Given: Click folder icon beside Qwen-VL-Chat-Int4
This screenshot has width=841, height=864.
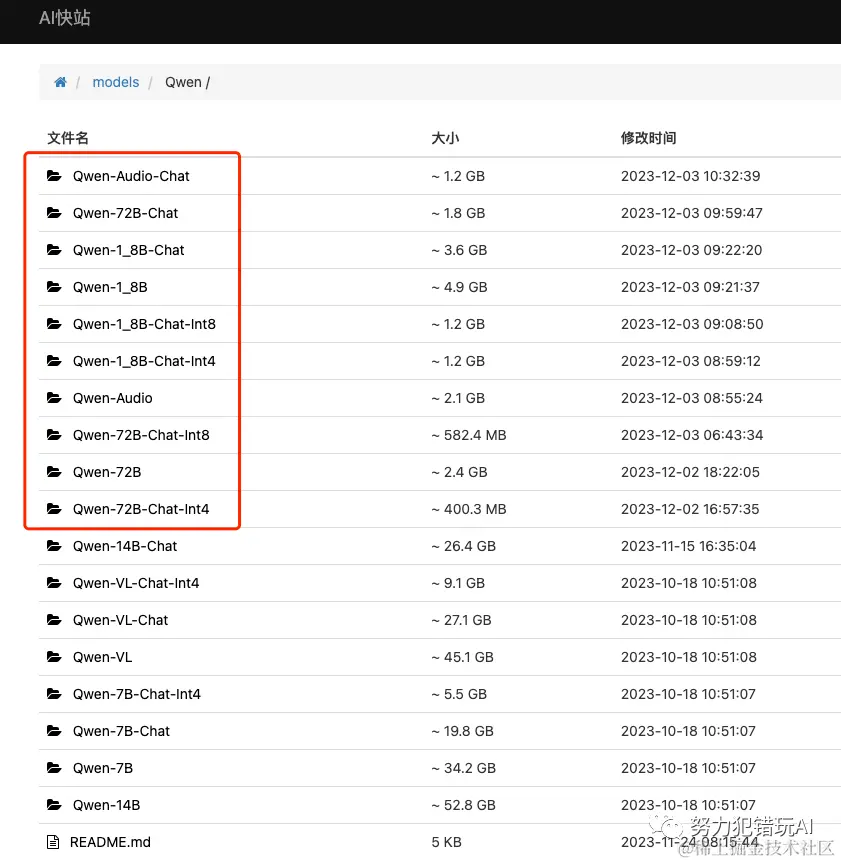Looking at the screenshot, I should [54, 583].
